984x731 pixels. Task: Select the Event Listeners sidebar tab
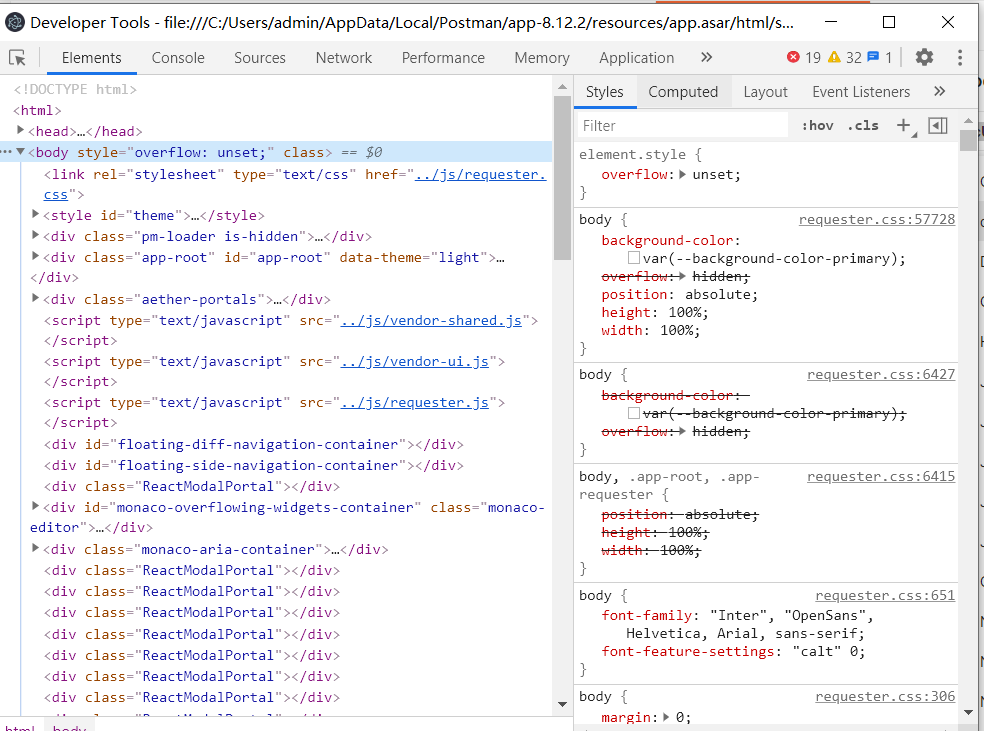[x=861, y=92]
